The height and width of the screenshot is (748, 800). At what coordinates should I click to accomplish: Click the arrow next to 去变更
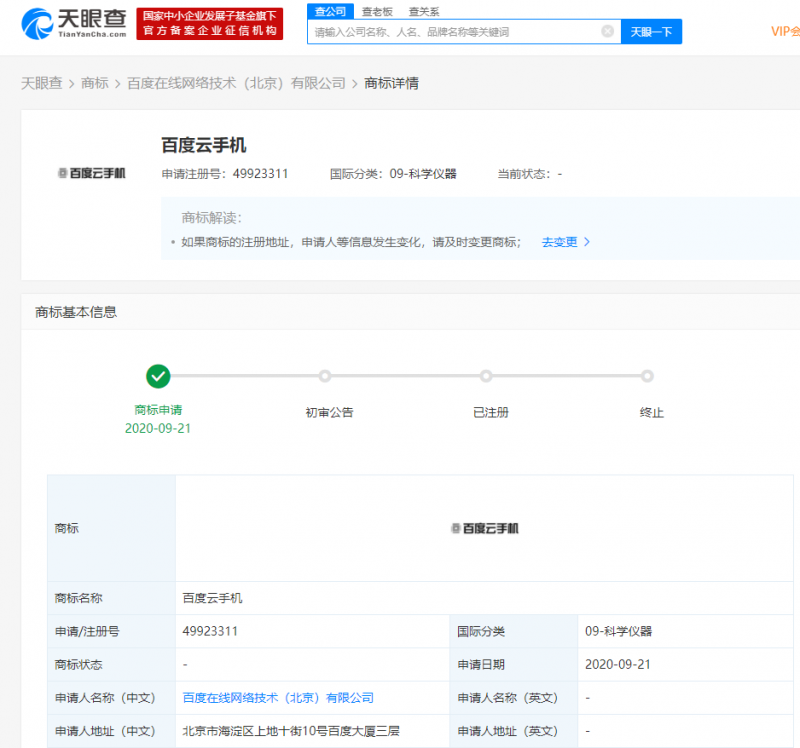pyautogui.click(x=587, y=242)
